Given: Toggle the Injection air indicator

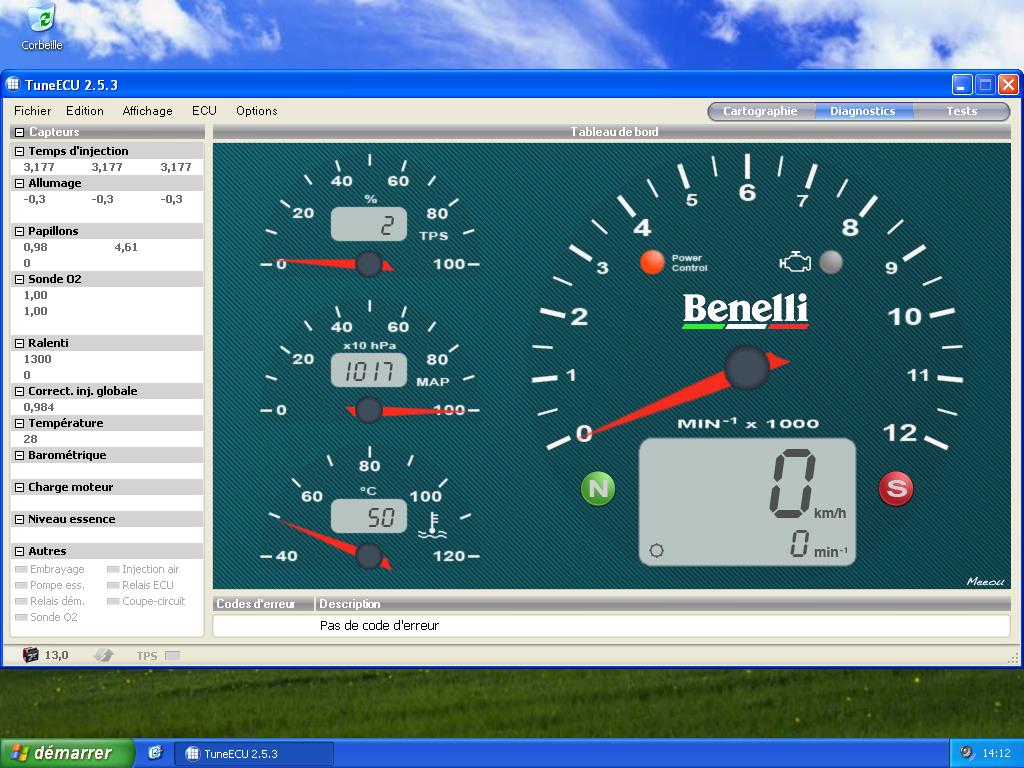Looking at the screenshot, I should (x=113, y=569).
